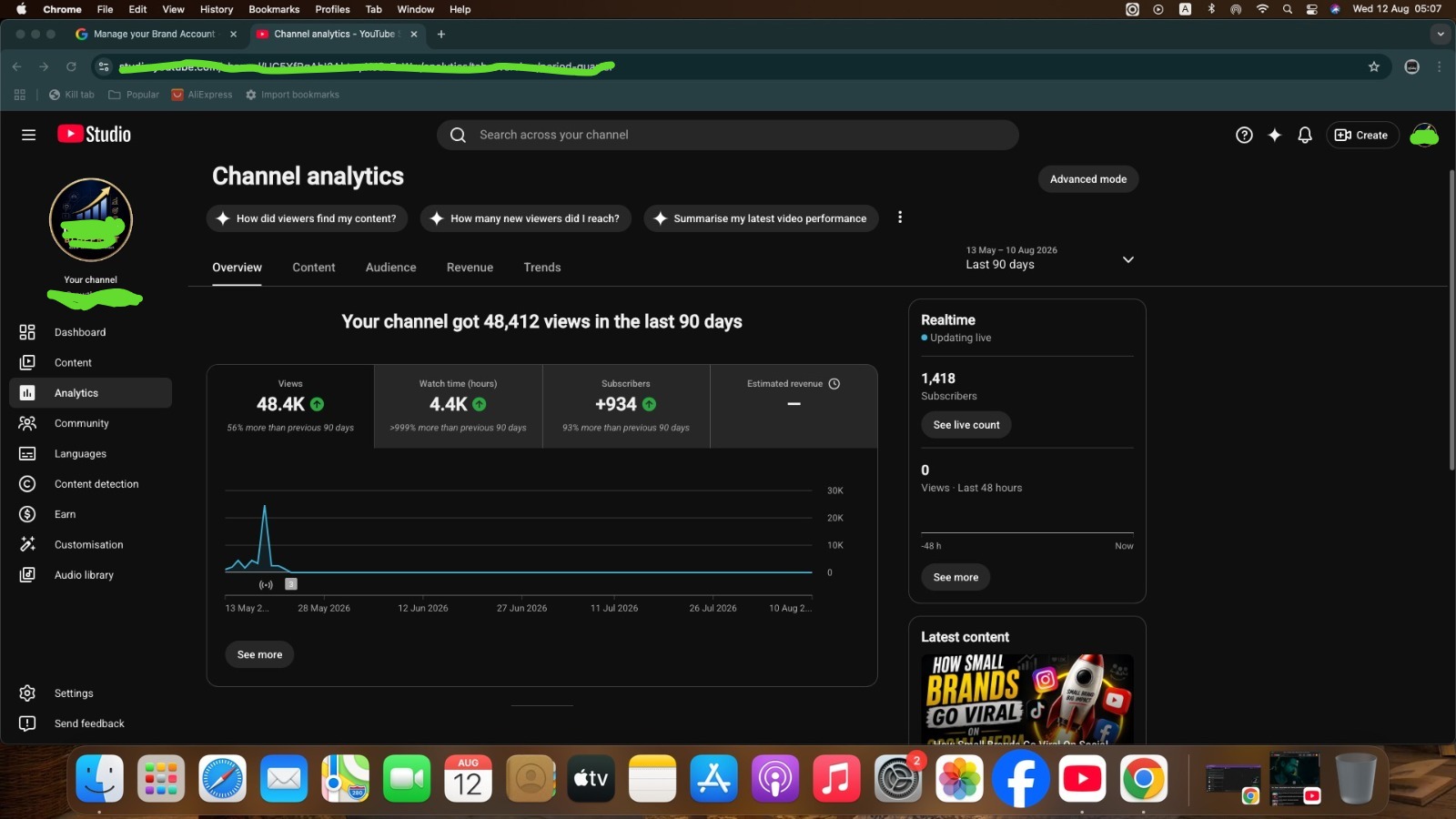The image size is (1456, 819).
Task: Open Content detection in the sidebar
Action: (90, 484)
